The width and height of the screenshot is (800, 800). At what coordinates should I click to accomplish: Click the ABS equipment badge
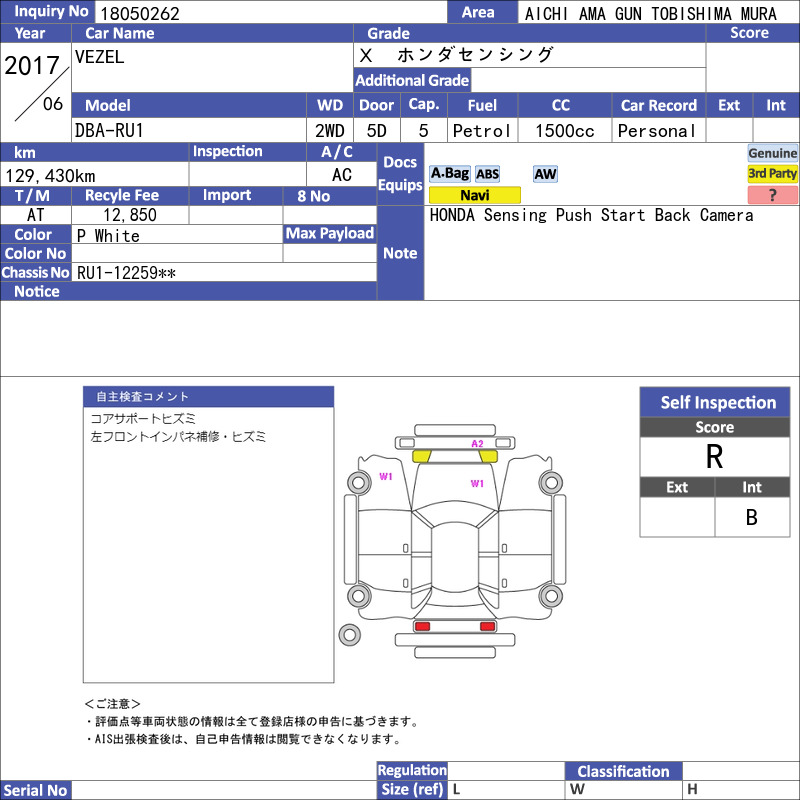tap(487, 174)
